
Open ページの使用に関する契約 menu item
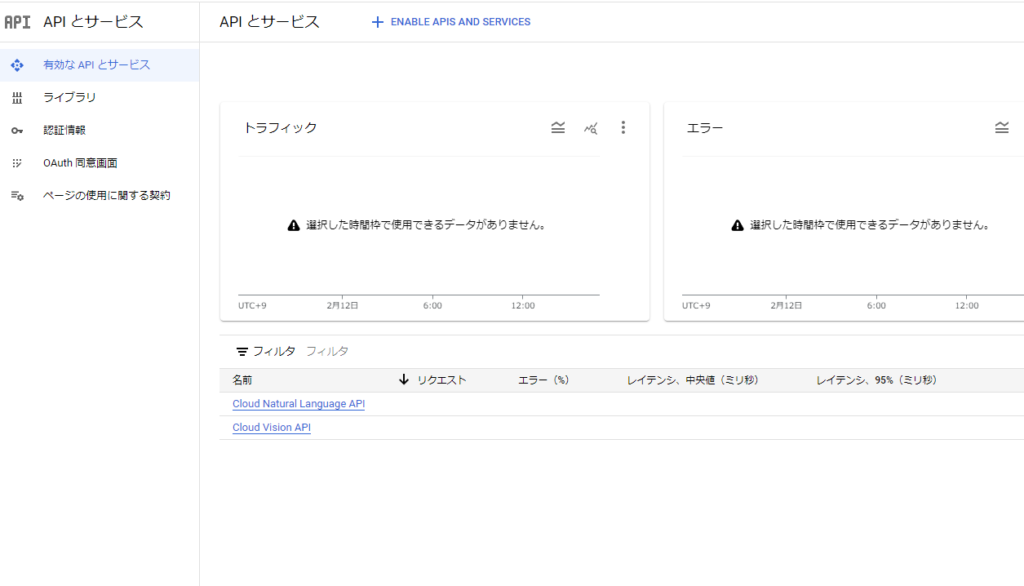pos(99,195)
